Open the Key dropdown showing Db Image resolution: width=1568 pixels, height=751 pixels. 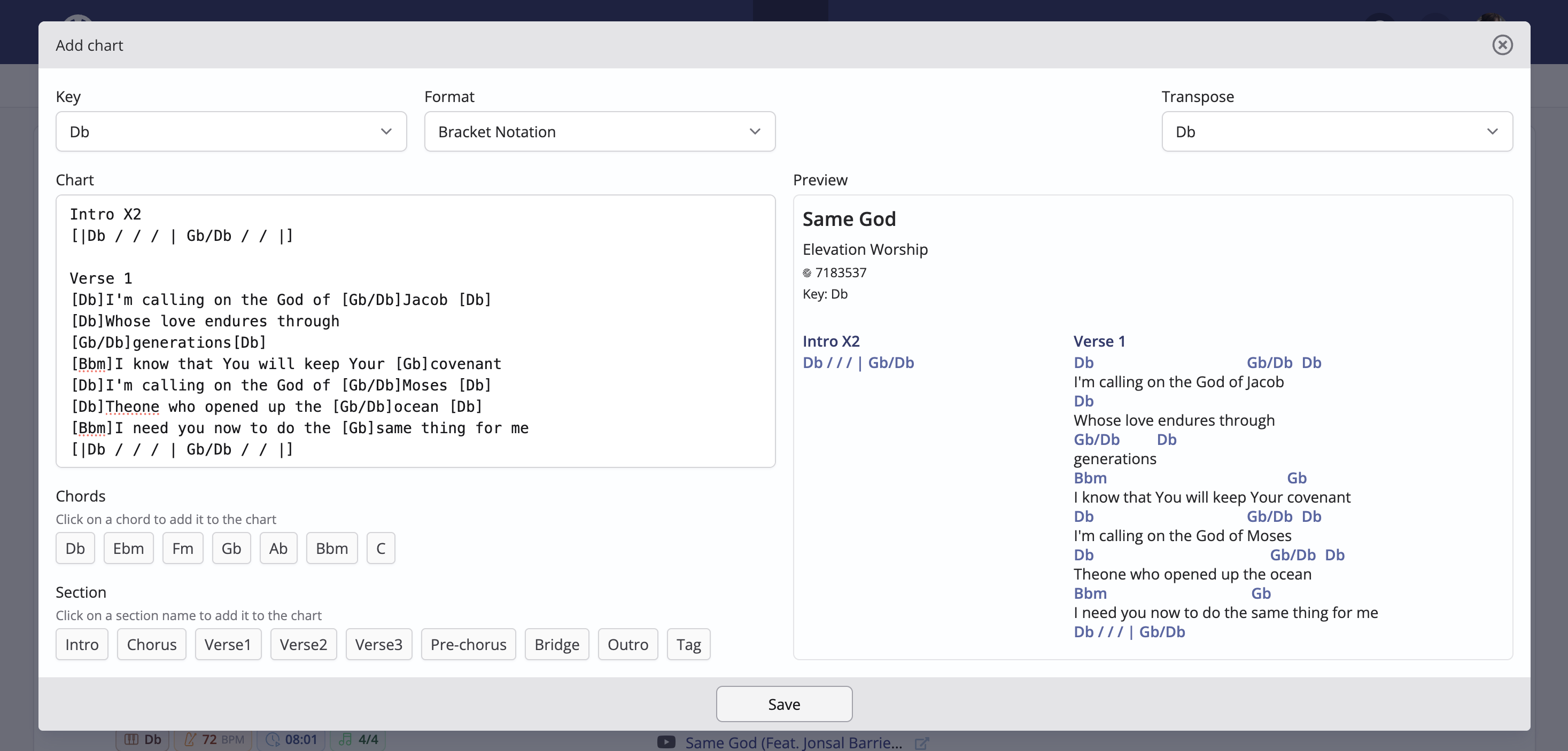231,131
